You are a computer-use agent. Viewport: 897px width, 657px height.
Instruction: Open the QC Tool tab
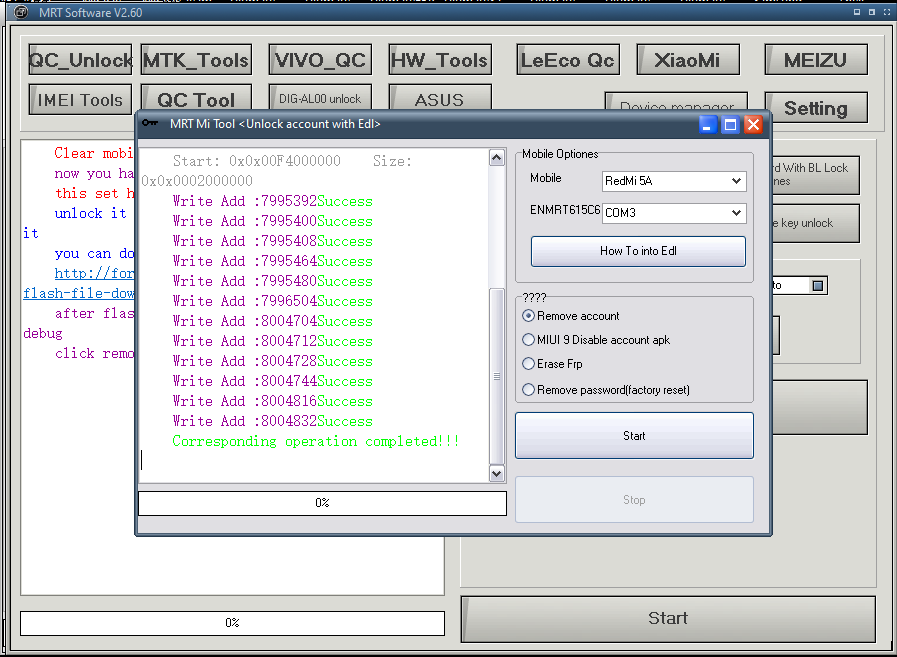tap(196, 98)
